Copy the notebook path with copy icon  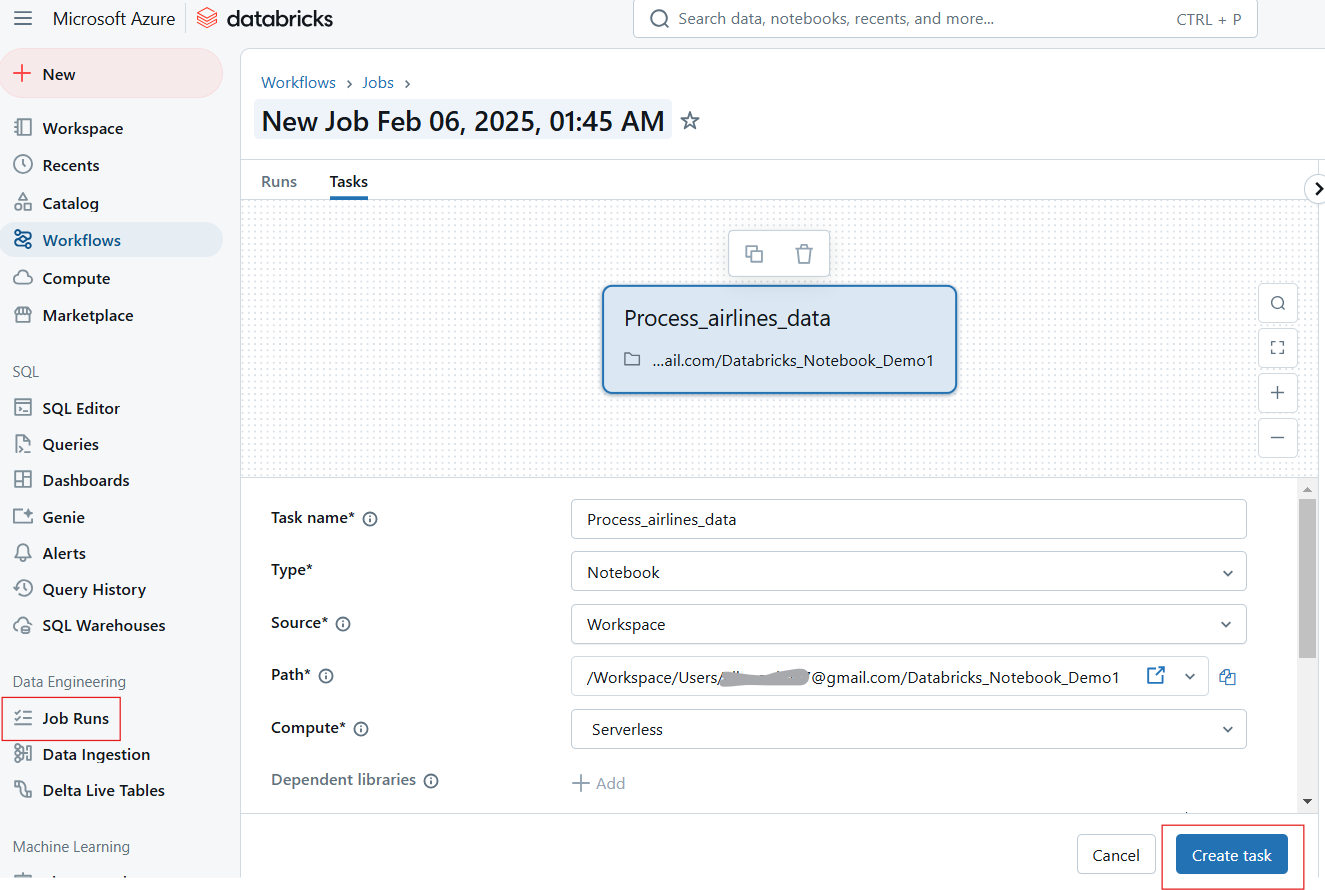pyautogui.click(x=1228, y=677)
